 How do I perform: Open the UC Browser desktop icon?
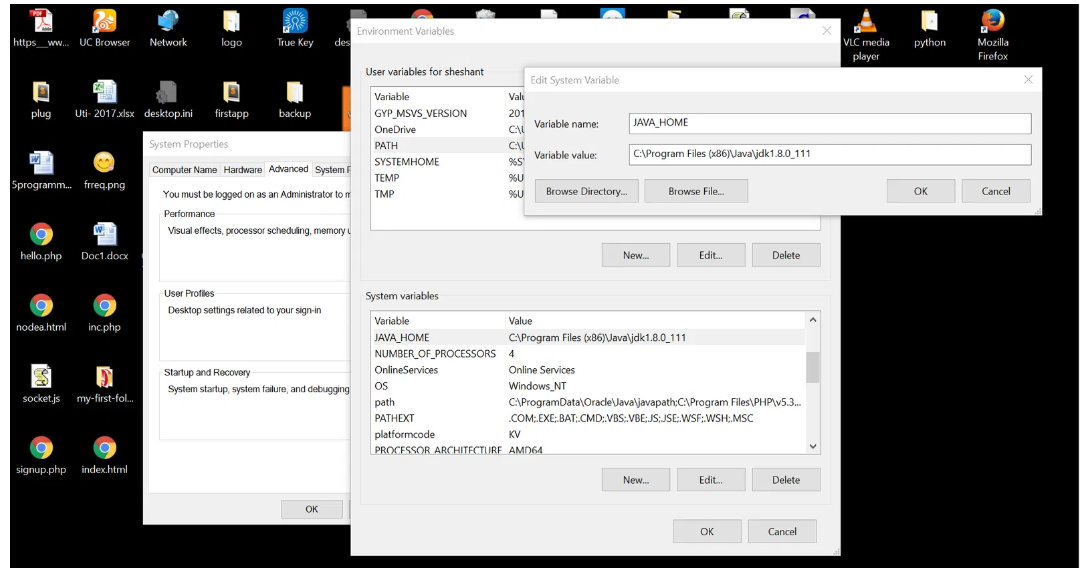[x=104, y=22]
